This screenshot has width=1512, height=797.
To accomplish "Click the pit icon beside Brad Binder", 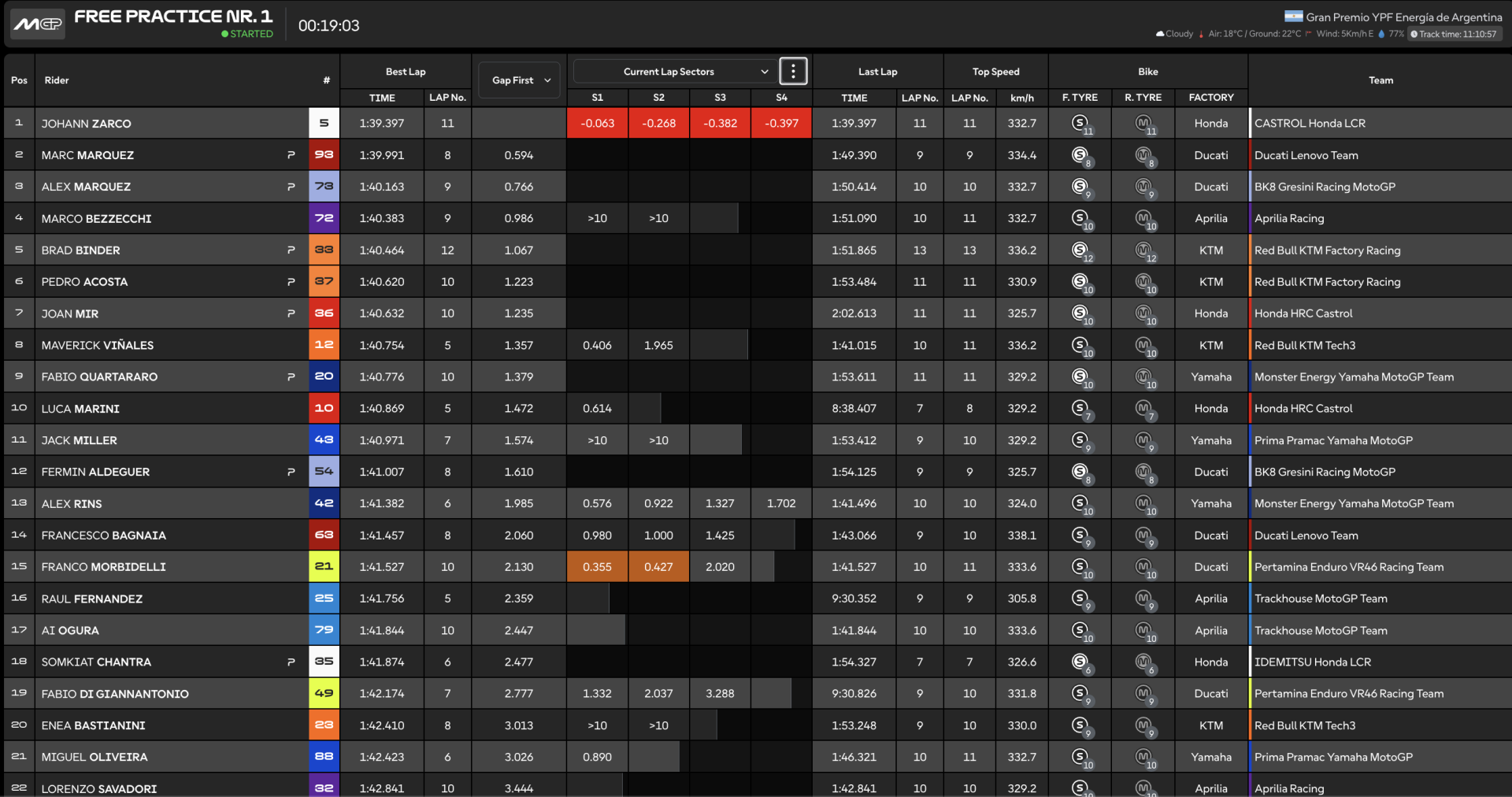I will pos(291,250).
